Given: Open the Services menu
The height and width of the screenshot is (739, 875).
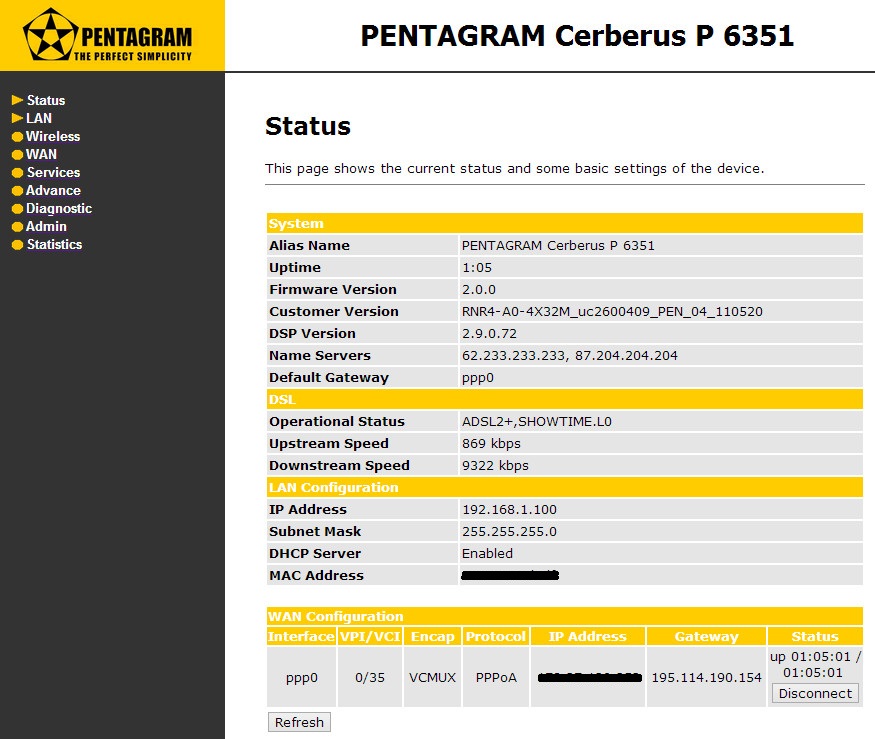Looking at the screenshot, I should click(x=54, y=172).
